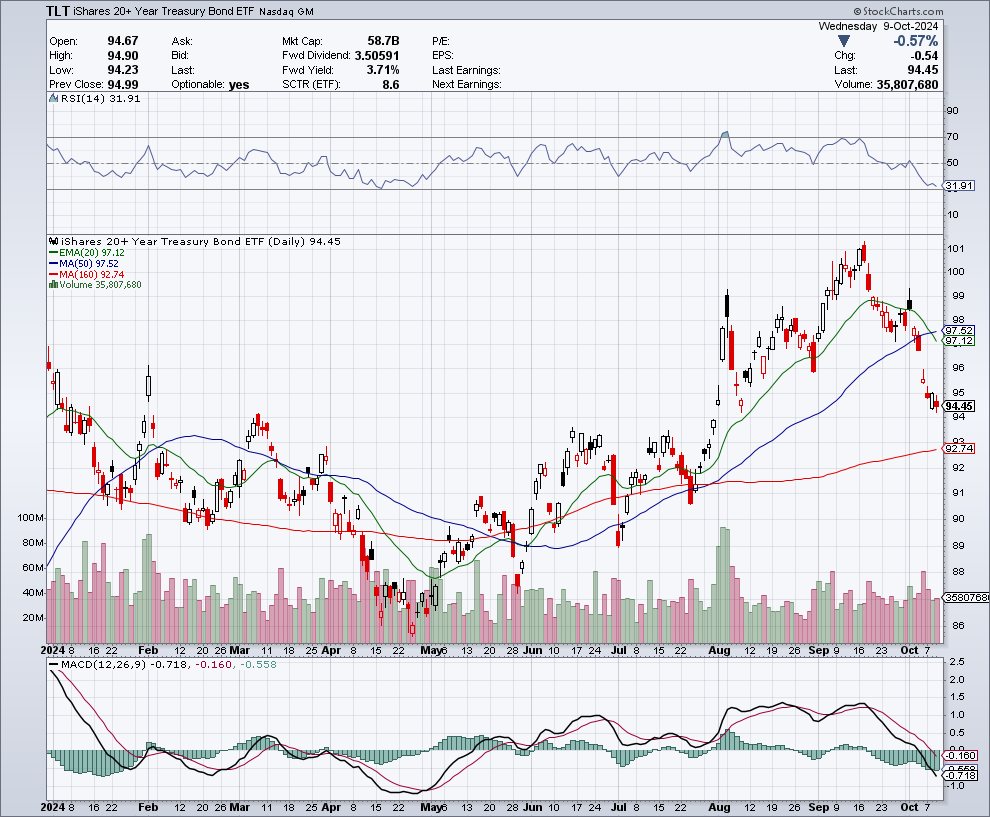Click the iShares (Daily) 94.45 price legend

click(x=201, y=241)
